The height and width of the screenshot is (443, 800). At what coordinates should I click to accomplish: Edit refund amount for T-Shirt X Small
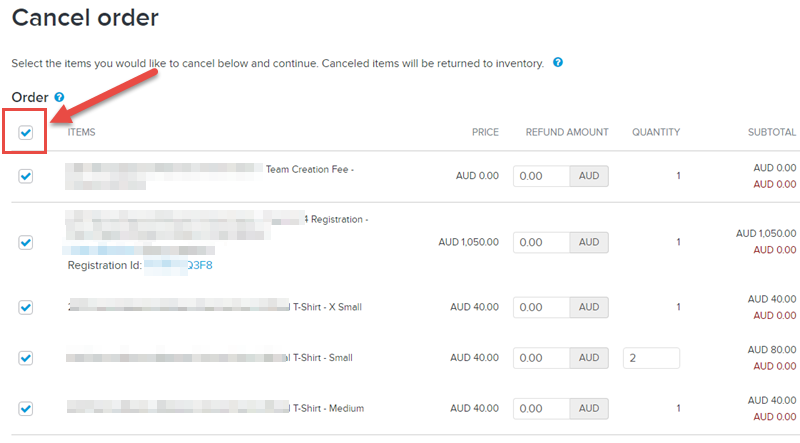pos(541,307)
